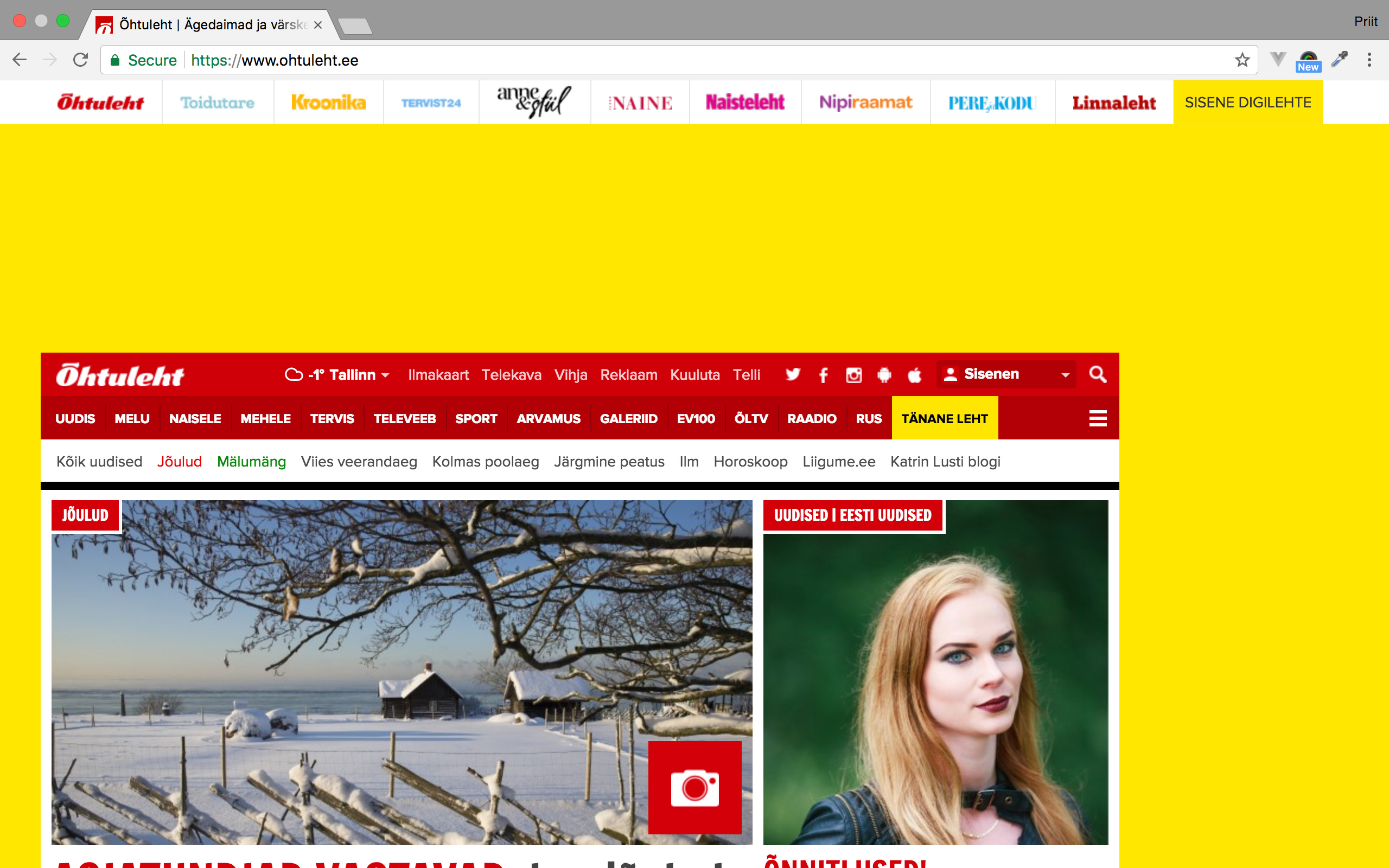Click the Facebook icon in header
Image resolution: width=1389 pixels, height=868 pixels.
click(x=823, y=375)
